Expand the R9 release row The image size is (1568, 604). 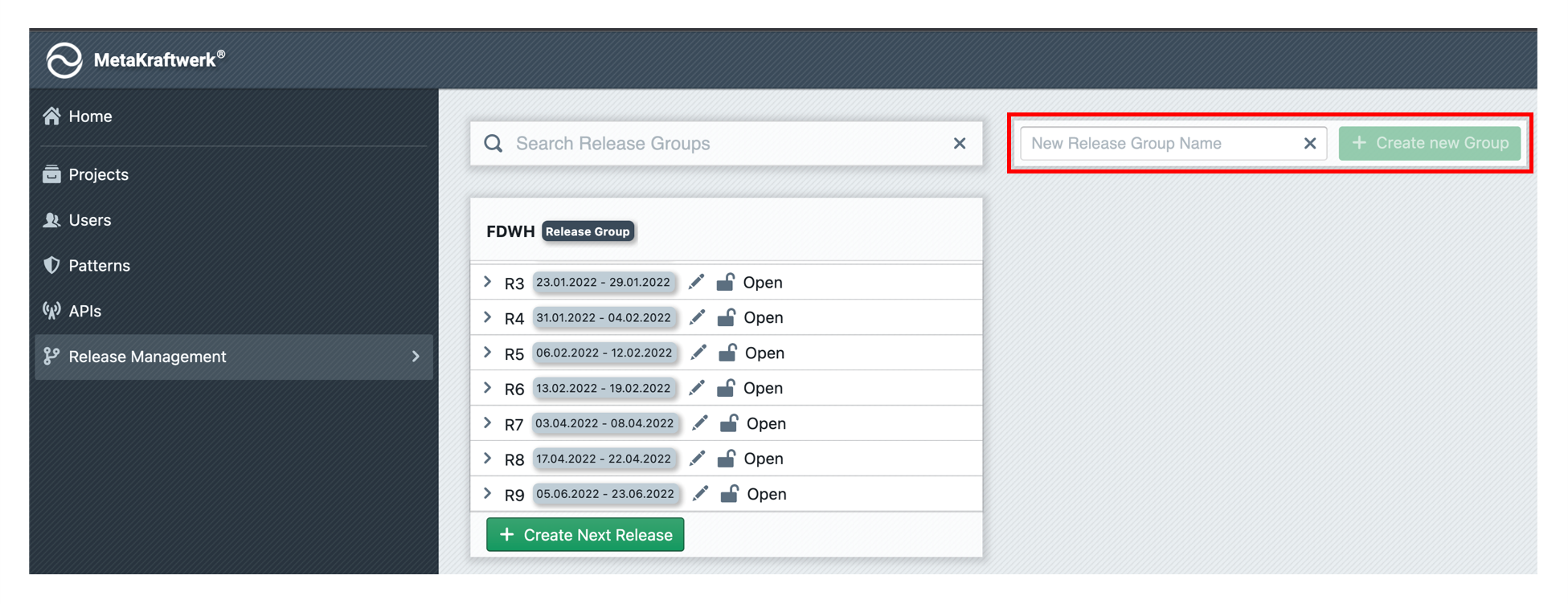pos(488,494)
